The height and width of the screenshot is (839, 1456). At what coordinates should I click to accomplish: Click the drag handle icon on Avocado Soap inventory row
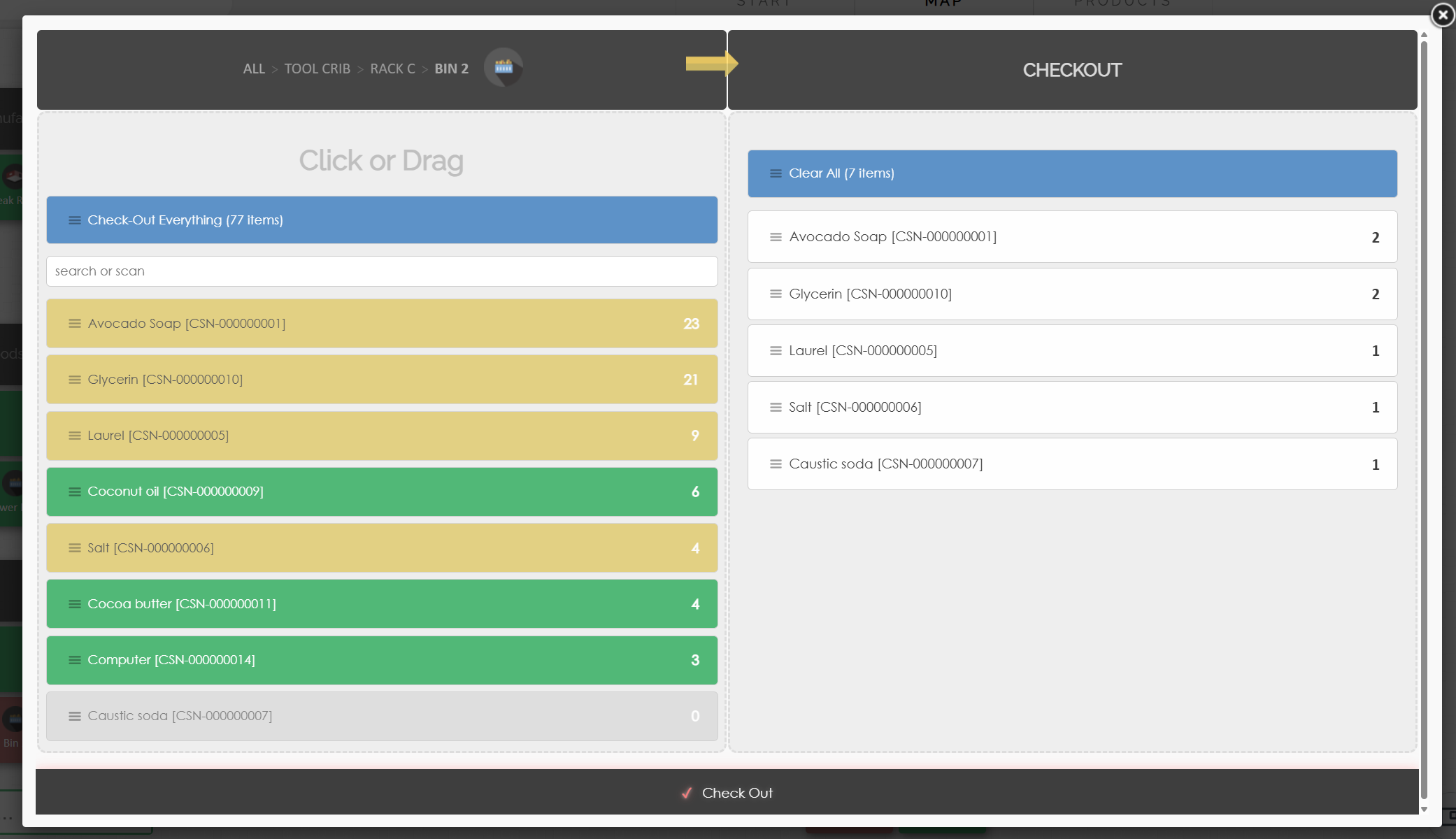(75, 324)
